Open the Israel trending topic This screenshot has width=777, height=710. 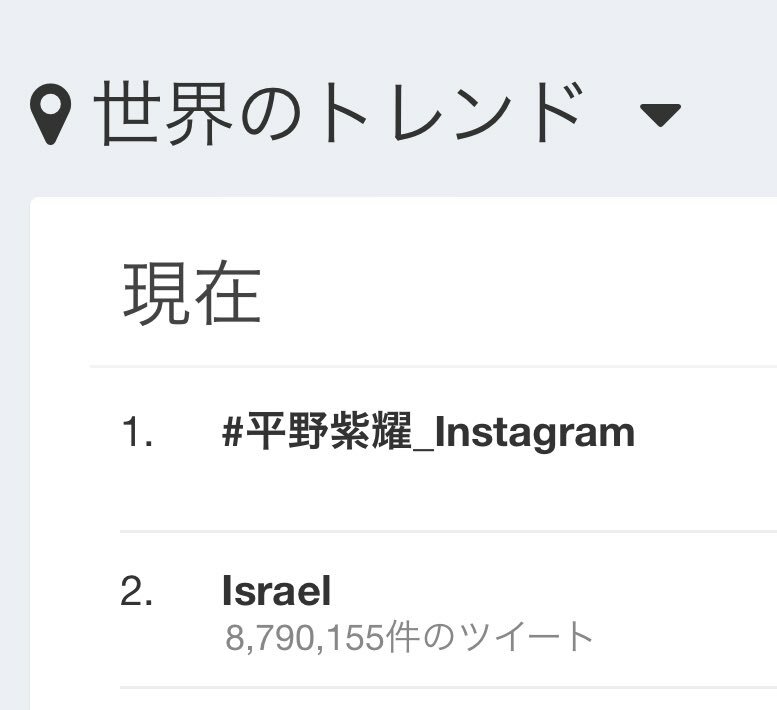277,590
